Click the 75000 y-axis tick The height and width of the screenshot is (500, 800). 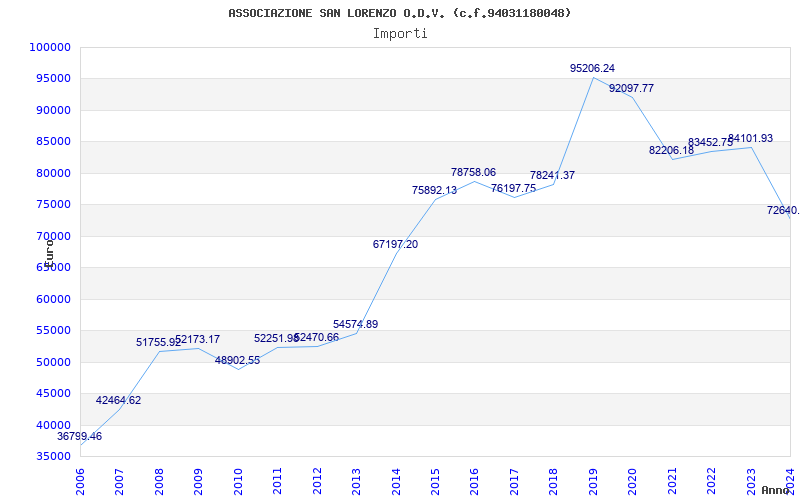pyautogui.click(x=53, y=205)
